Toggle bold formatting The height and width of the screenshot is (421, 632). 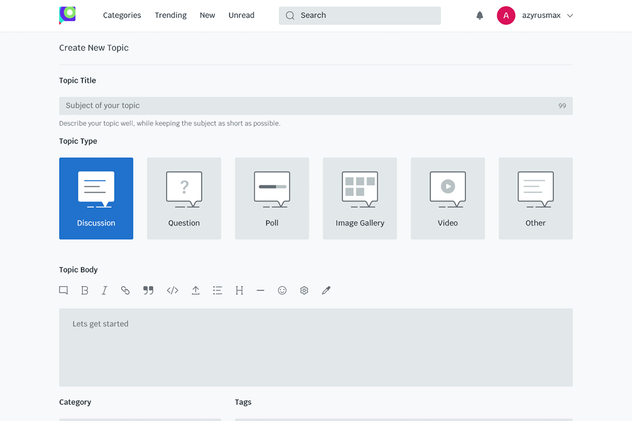tap(85, 290)
